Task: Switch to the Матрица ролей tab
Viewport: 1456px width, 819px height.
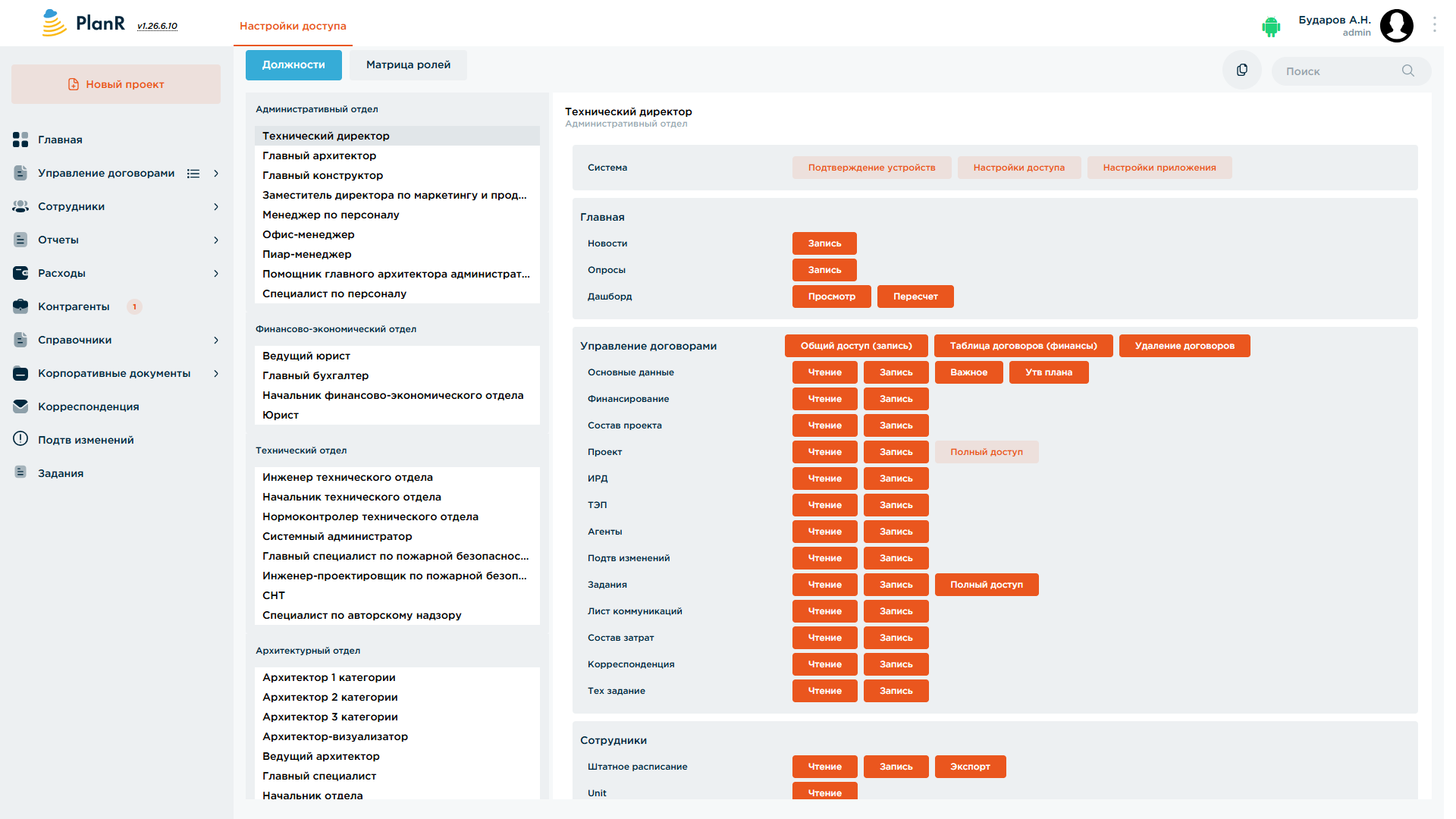Action: click(x=408, y=65)
